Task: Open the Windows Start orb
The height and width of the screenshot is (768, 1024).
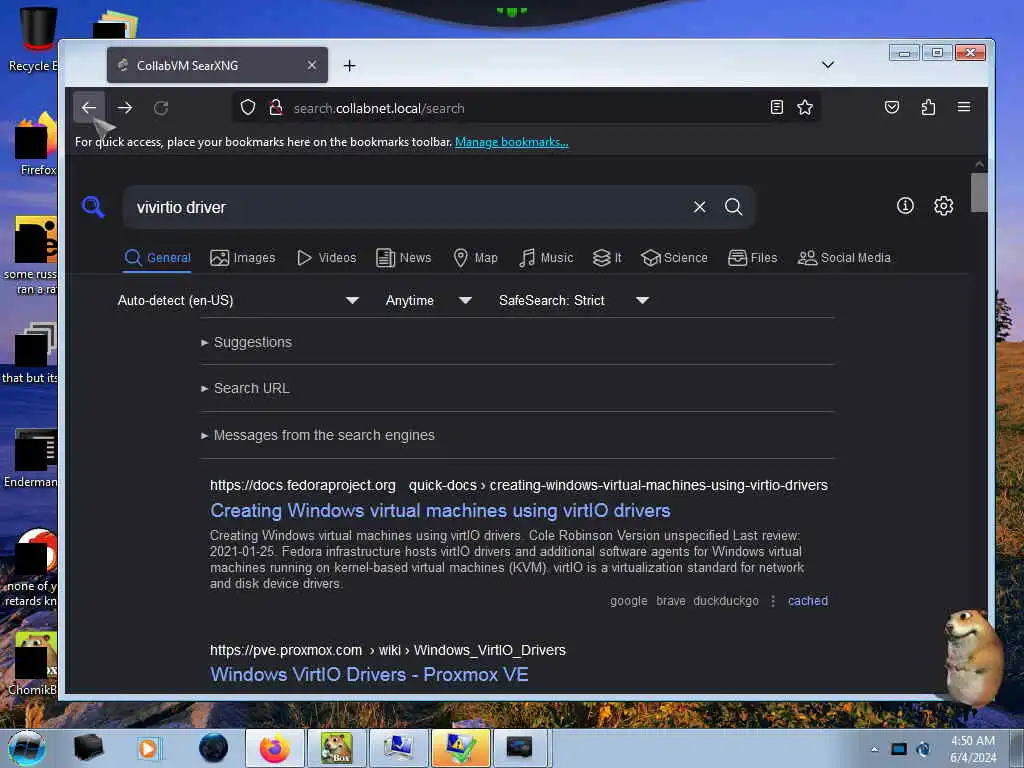Action: [x=27, y=748]
